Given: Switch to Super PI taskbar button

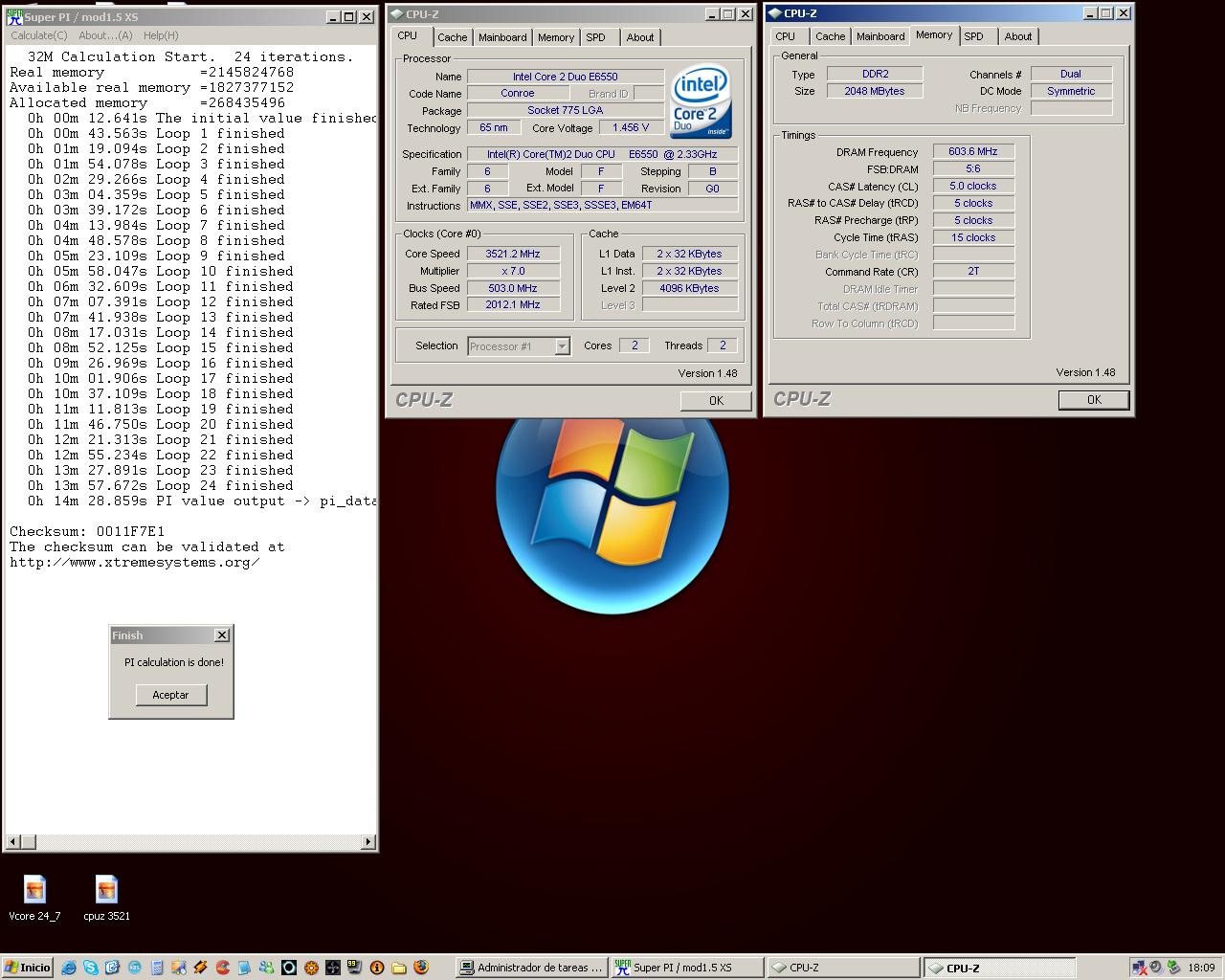Looking at the screenshot, I should pyautogui.click(x=687, y=968).
